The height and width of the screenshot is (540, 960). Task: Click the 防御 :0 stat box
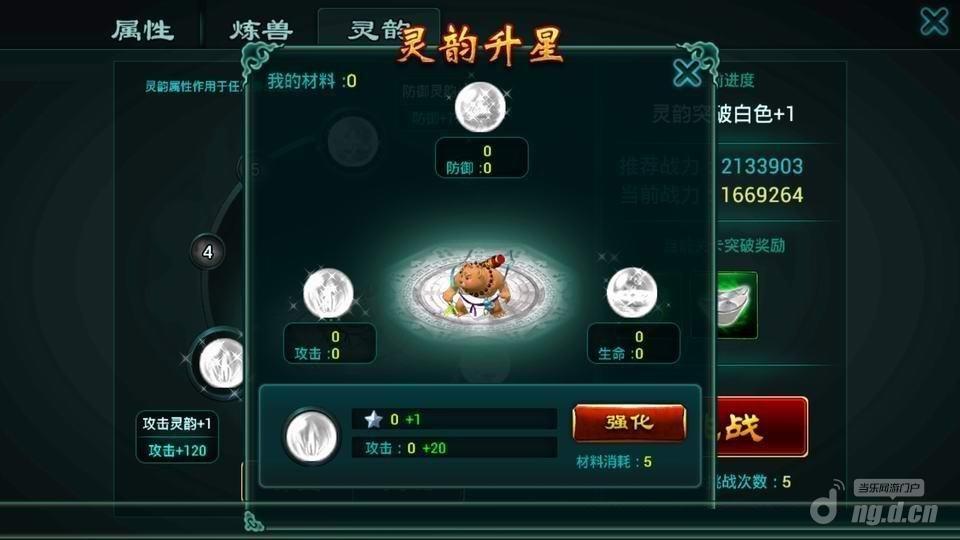[481, 159]
